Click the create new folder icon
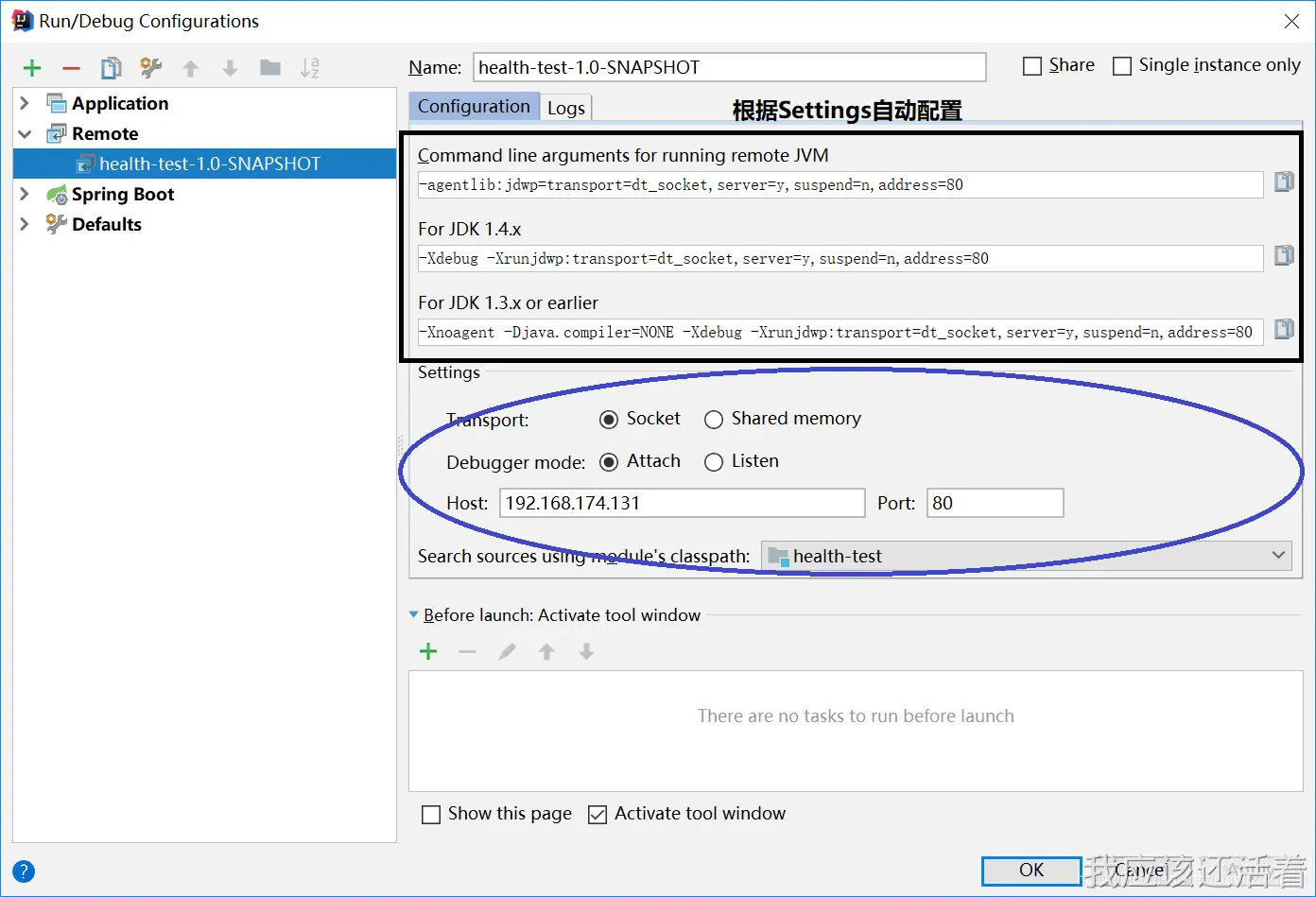1316x897 pixels. point(270,68)
